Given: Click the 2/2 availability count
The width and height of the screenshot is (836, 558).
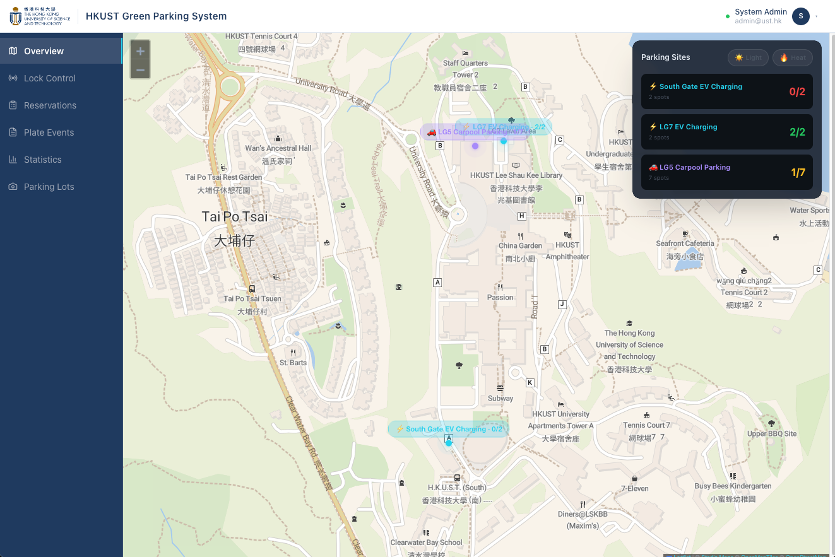Looking at the screenshot, I should (797, 132).
